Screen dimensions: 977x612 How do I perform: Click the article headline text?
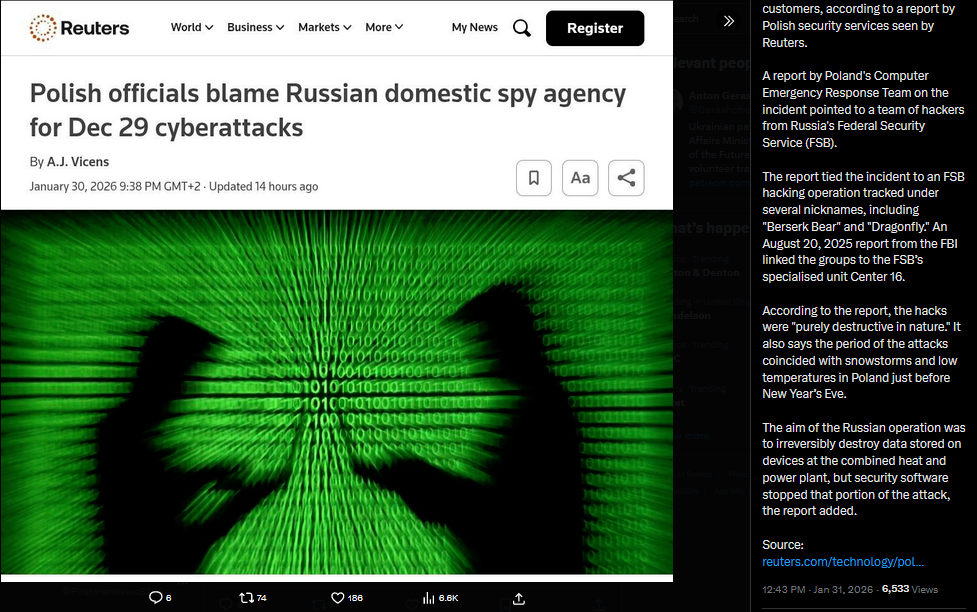328,110
